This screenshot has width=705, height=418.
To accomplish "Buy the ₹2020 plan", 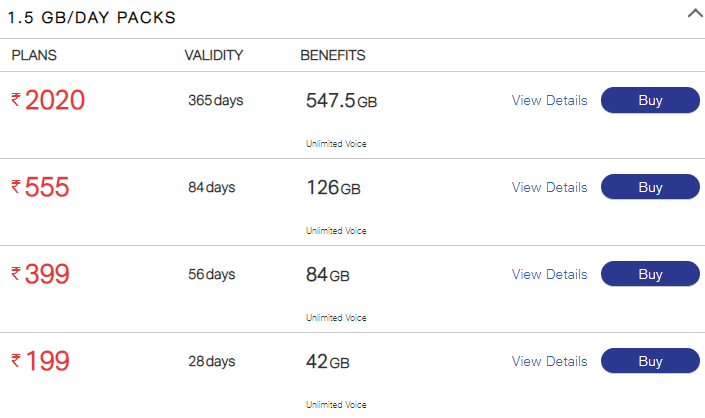I will (x=650, y=100).
